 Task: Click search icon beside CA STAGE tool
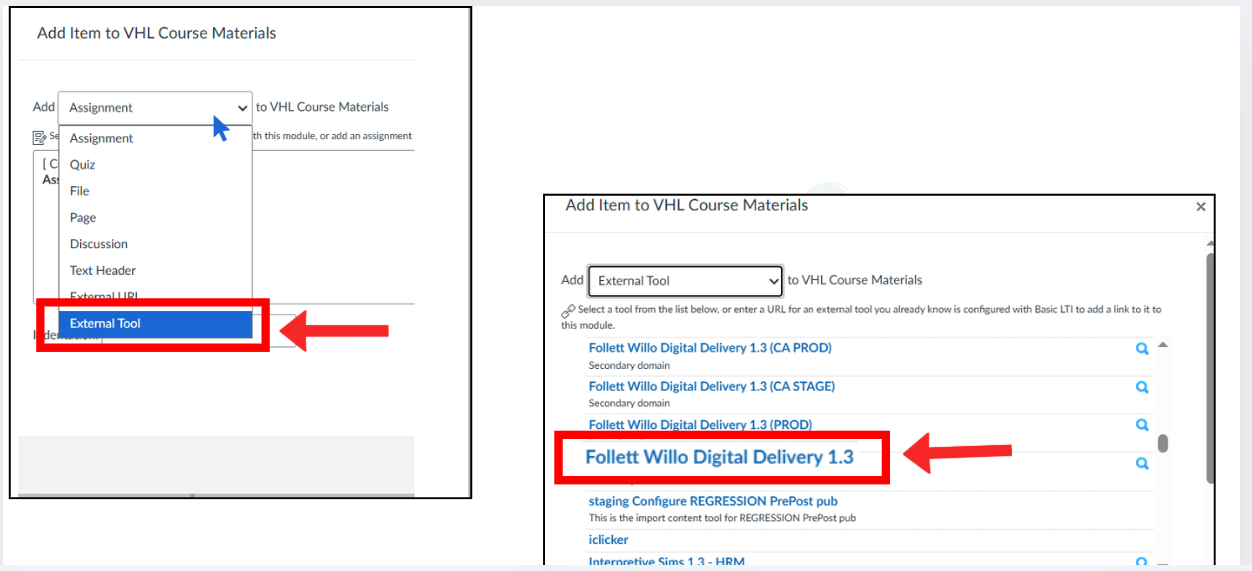tap(1142, 387)
